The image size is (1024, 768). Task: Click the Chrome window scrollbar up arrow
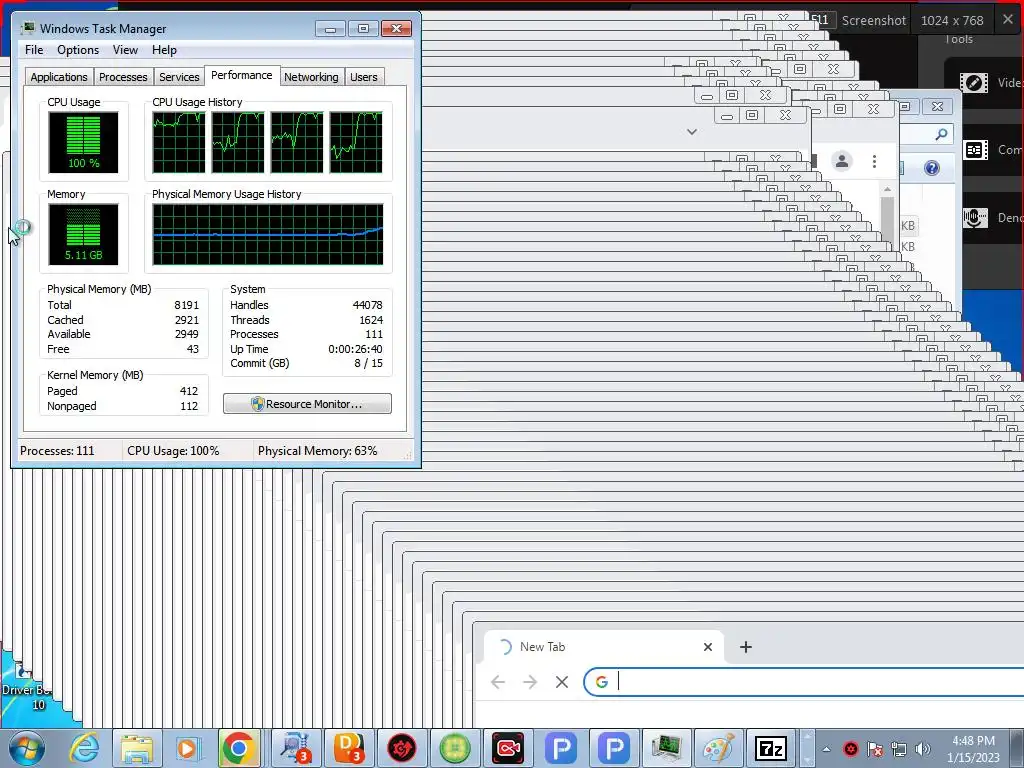point(887,189)
